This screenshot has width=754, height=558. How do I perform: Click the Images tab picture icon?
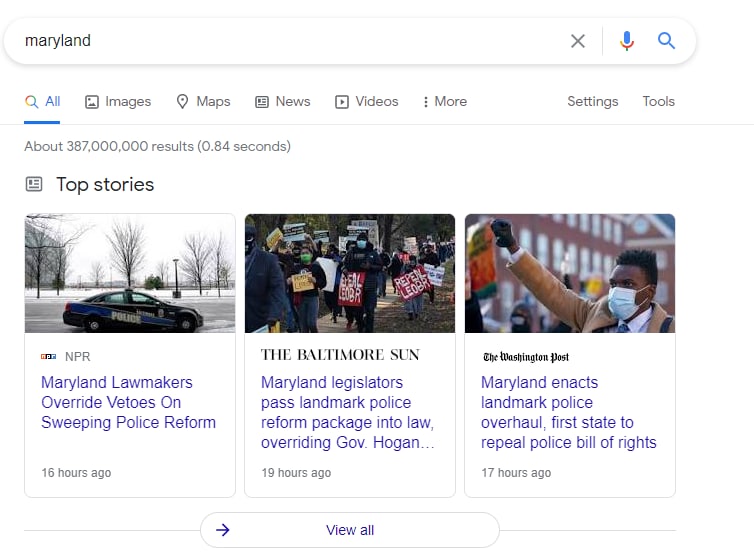pyautogui.click(x=92, y=102)
